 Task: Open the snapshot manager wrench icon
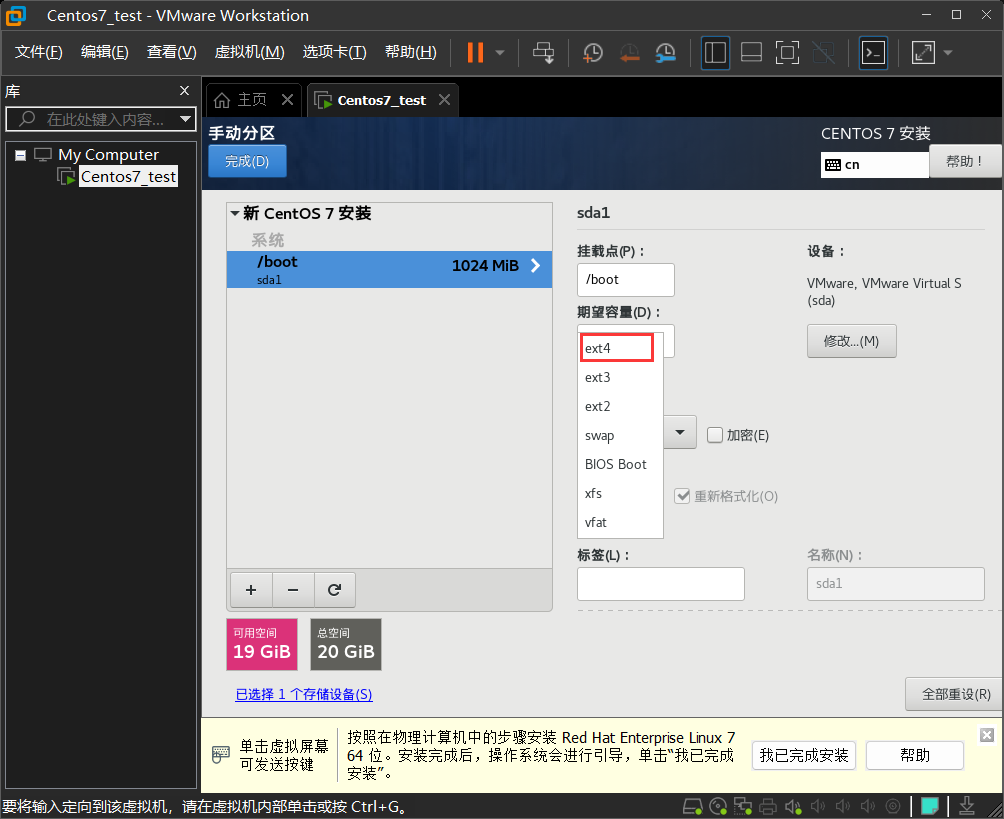pyautogui.click(x=665, y=52)
